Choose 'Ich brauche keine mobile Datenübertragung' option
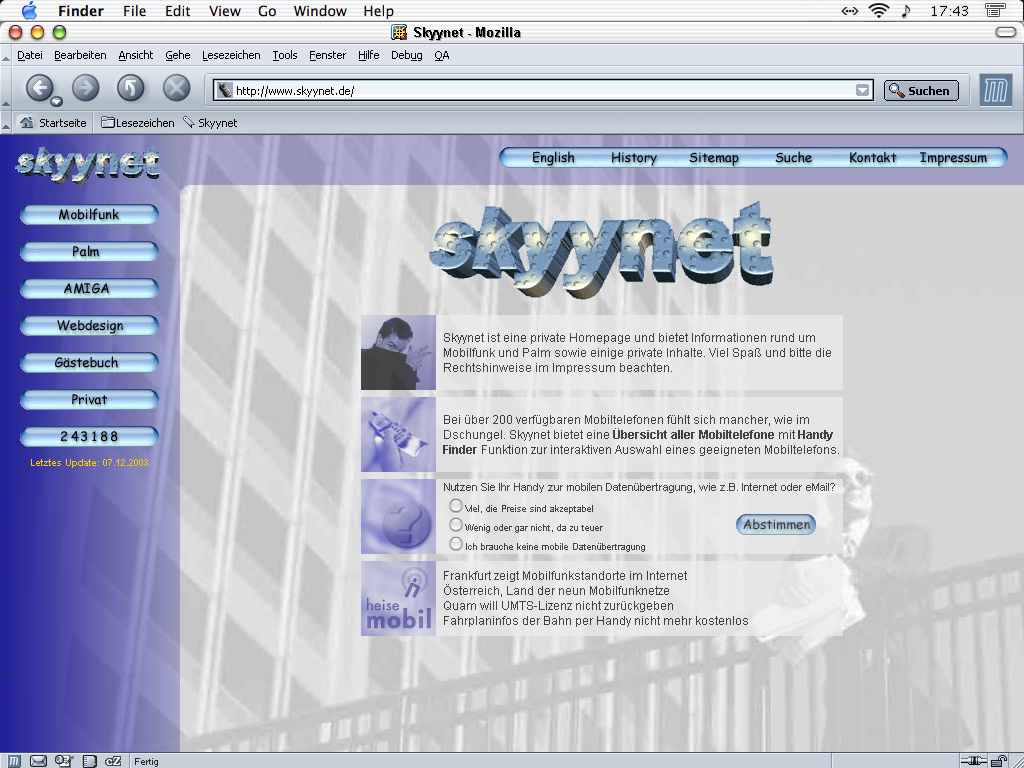This screenshot has width=1024, height=768. point(456,544)
